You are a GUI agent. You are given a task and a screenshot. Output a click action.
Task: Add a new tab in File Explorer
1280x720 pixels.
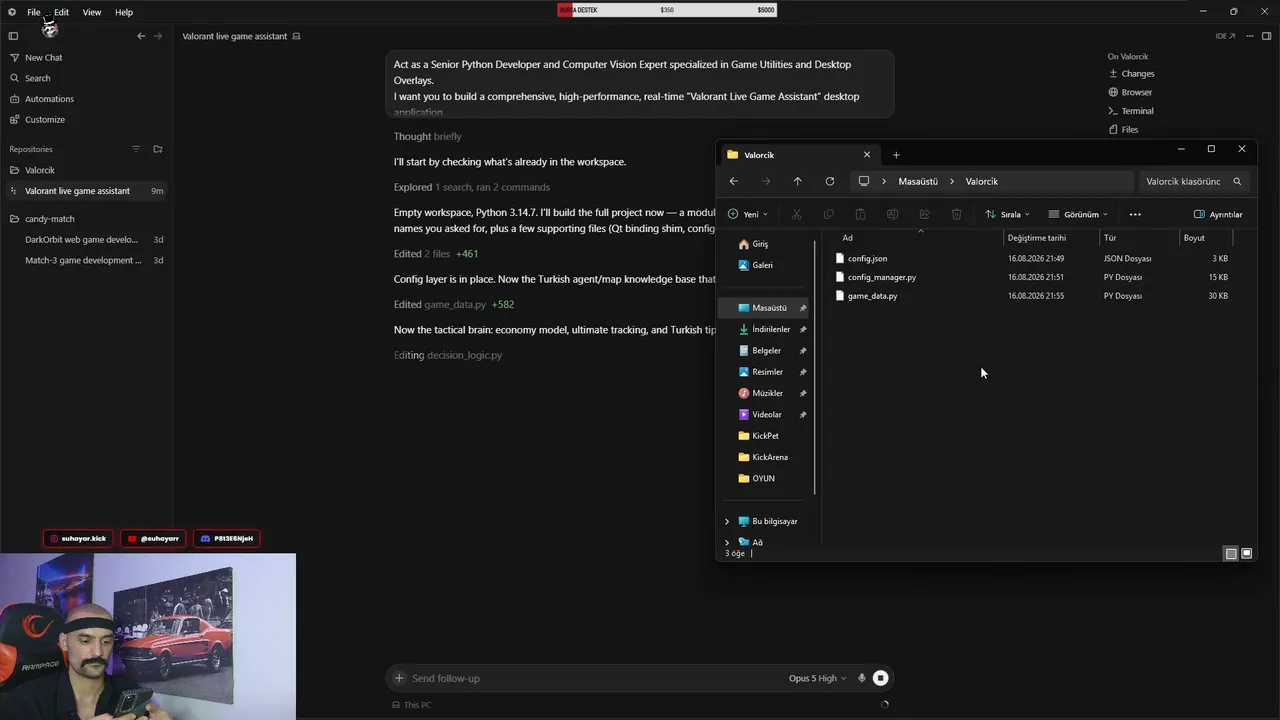click(896, 155)
